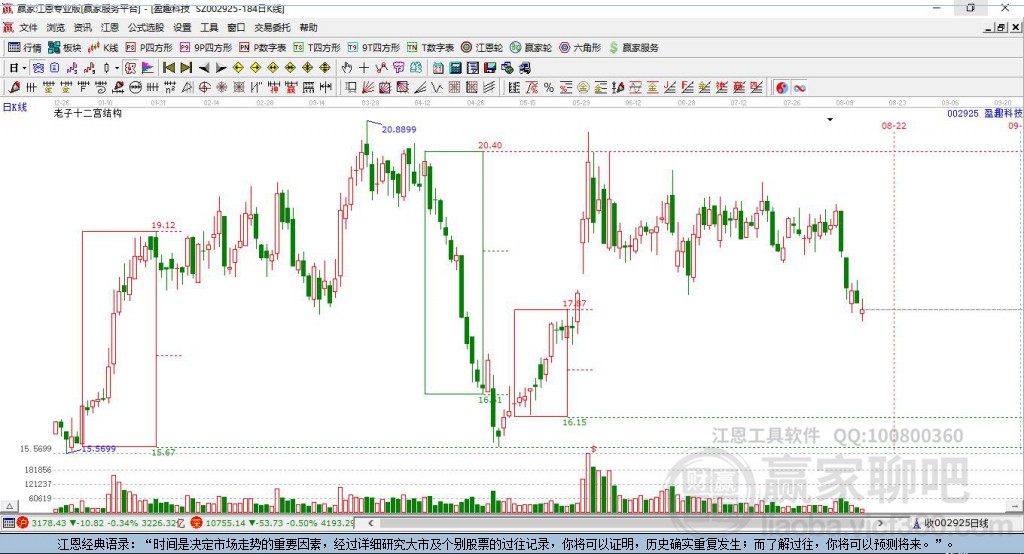The height and width of the screenshot is (554, 1024).
Task: Move chart left with black arrow
Action: pyautogui.click(x=204, y=68)
